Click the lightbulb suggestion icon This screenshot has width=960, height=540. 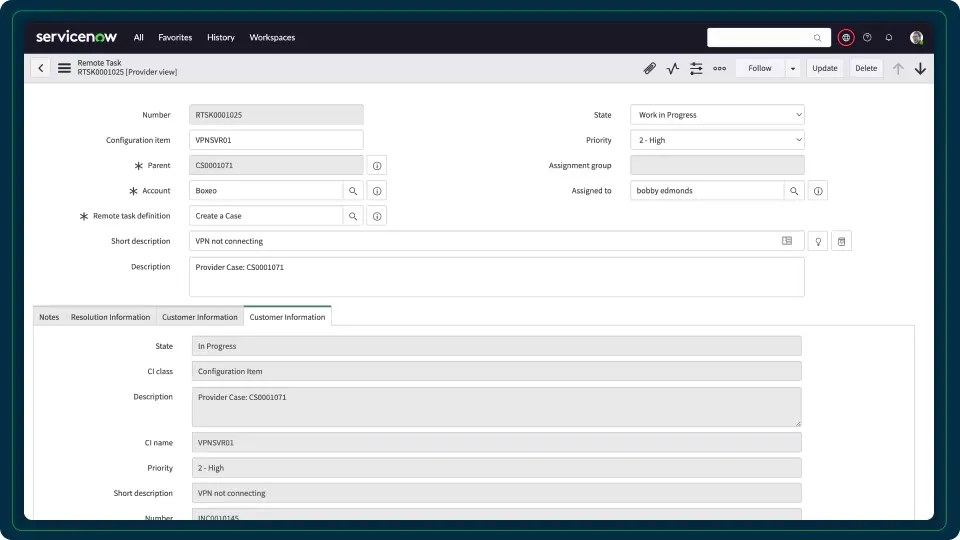point(818,241)
